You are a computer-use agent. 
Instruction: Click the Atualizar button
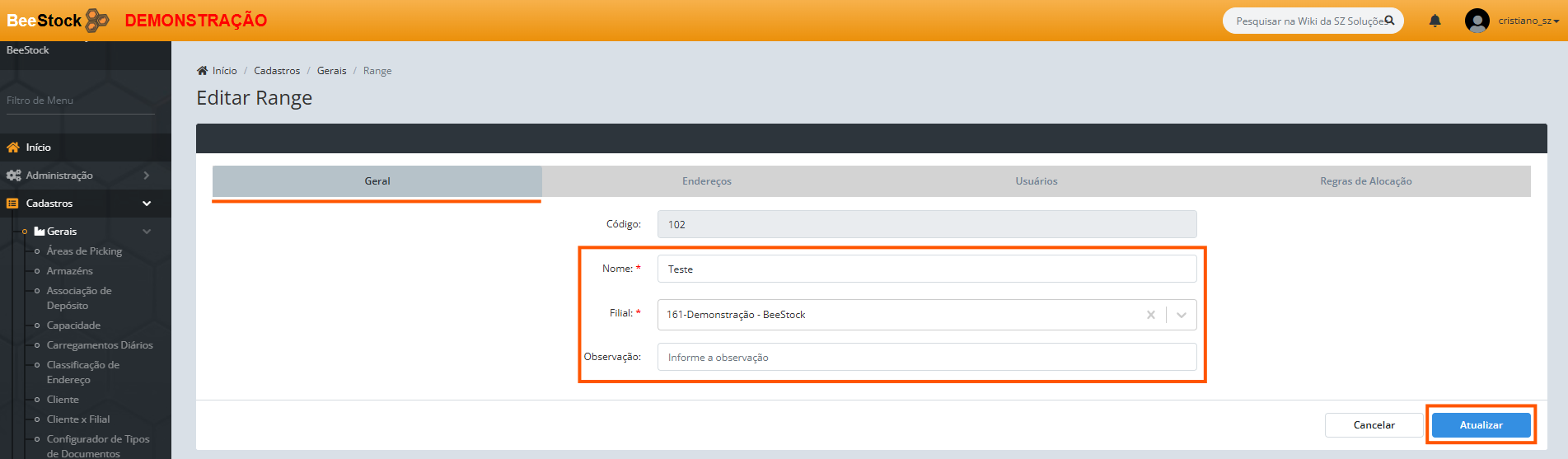tap(1481, 425)
